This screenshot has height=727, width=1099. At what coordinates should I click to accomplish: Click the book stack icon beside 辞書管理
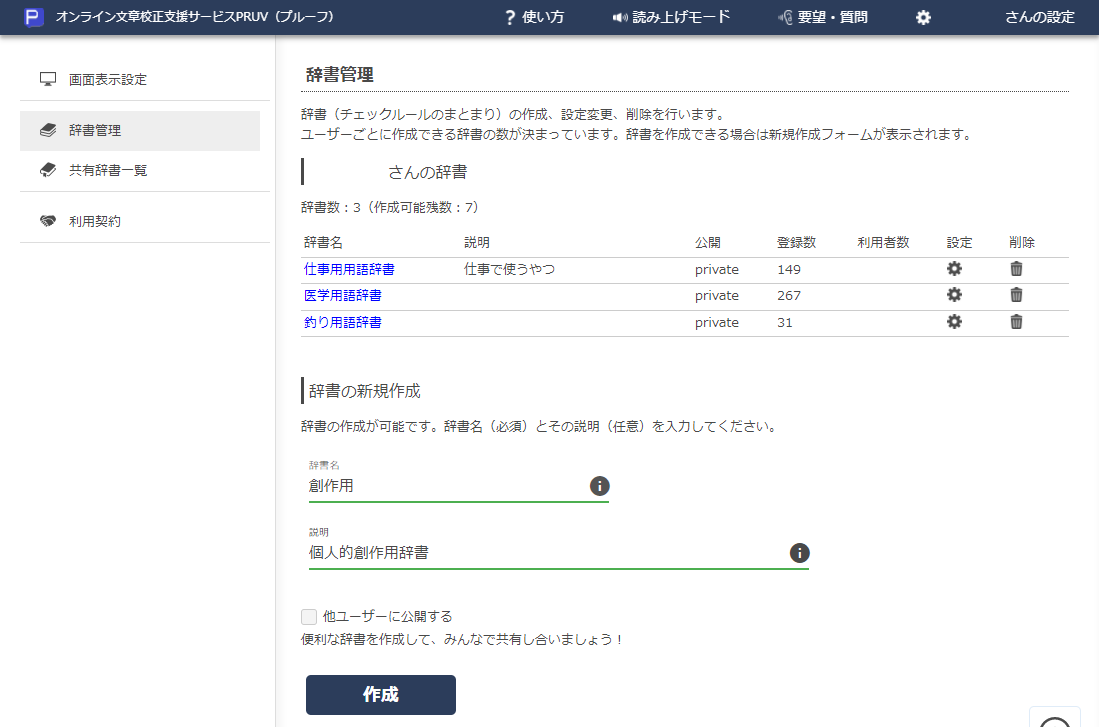pos(48,130)
